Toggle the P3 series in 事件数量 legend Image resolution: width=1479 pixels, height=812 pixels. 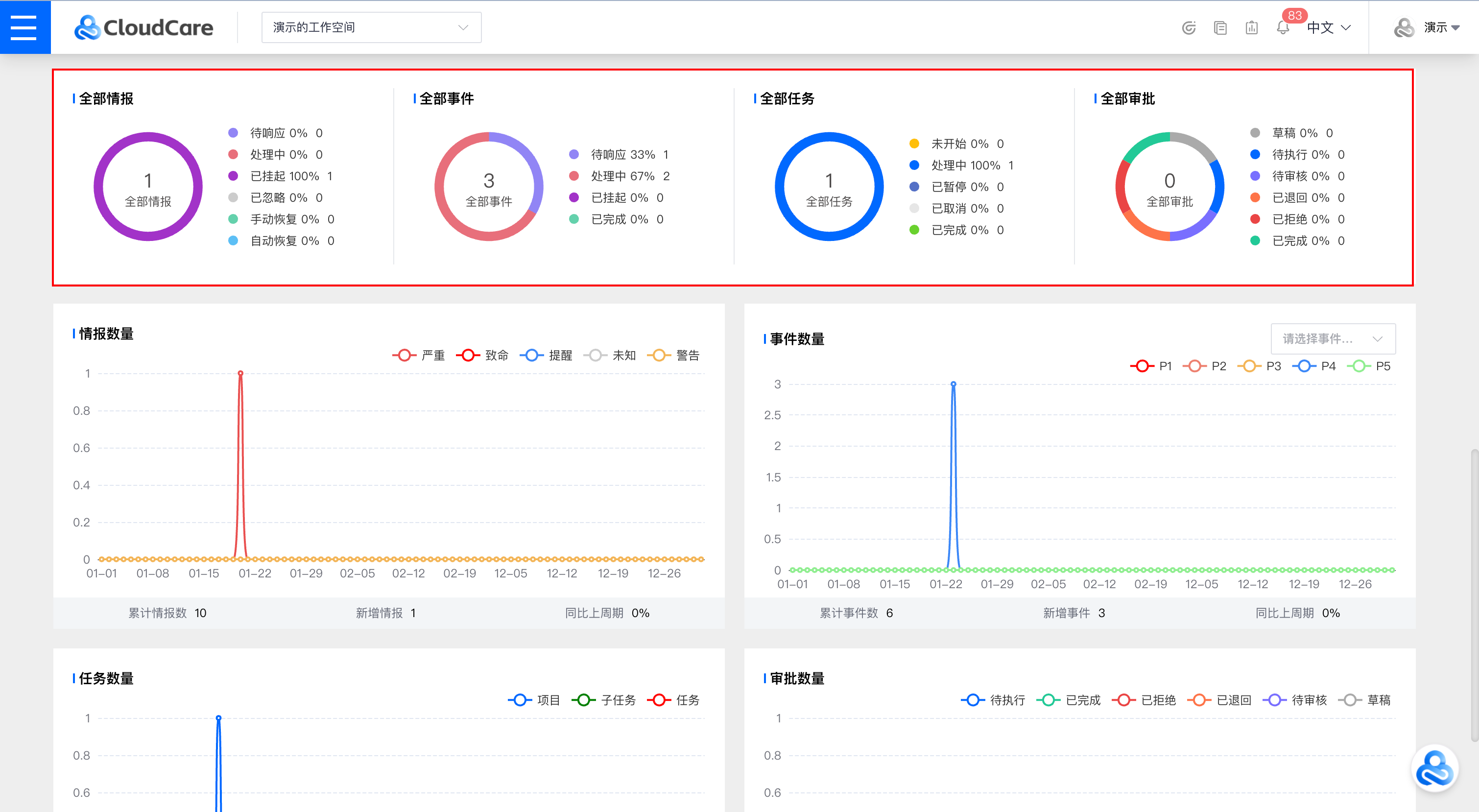pos(1259,366)
